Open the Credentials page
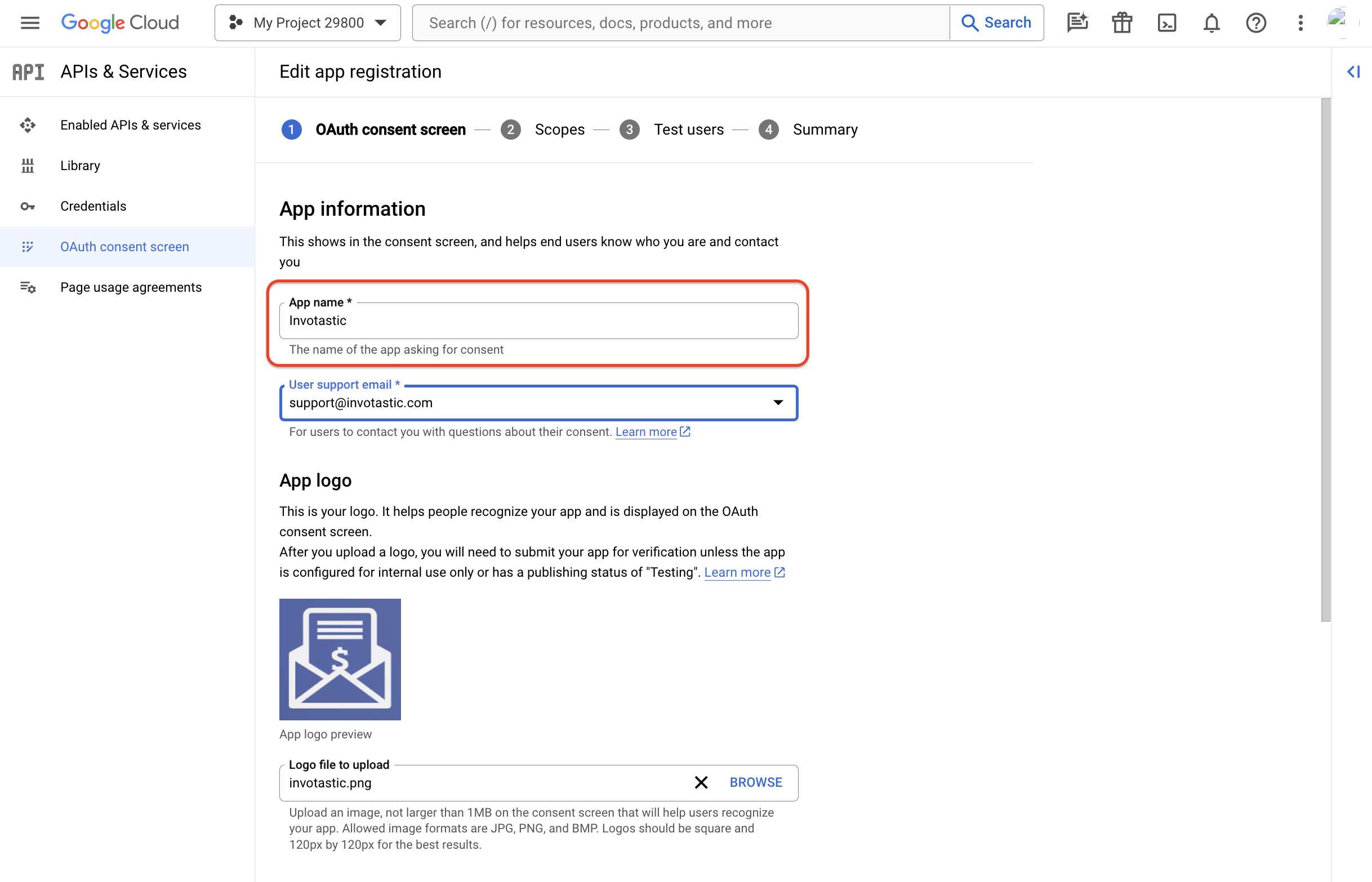The image size is (1372, 882). pos(127,206)
